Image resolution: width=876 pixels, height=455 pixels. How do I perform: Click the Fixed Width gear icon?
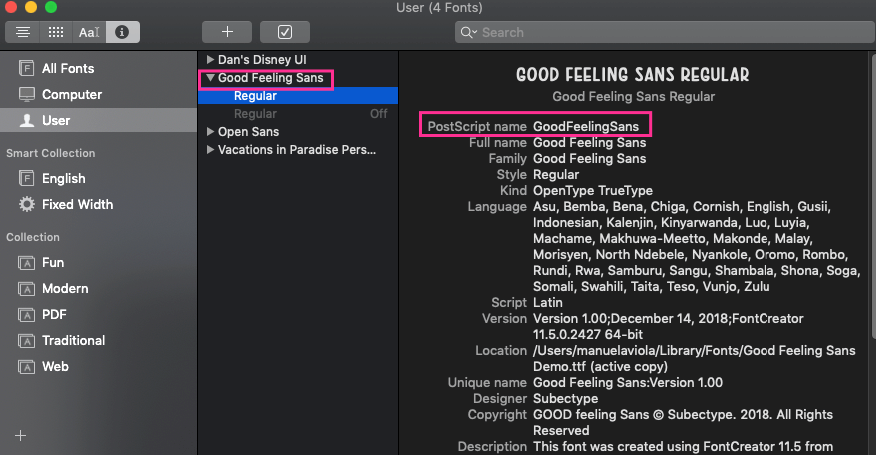click(x=26, y=204)
